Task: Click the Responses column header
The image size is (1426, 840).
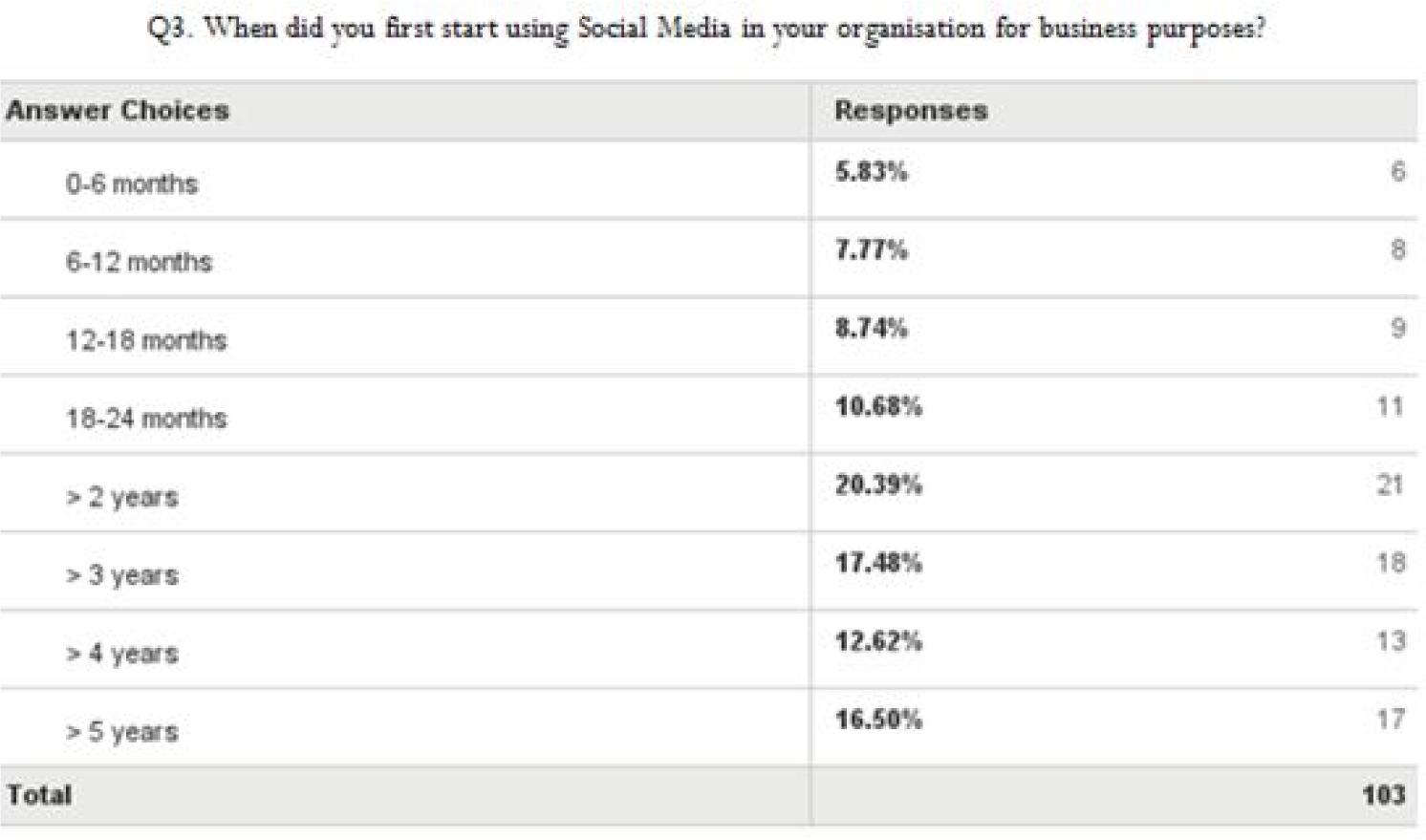Action: coord(911,111)
